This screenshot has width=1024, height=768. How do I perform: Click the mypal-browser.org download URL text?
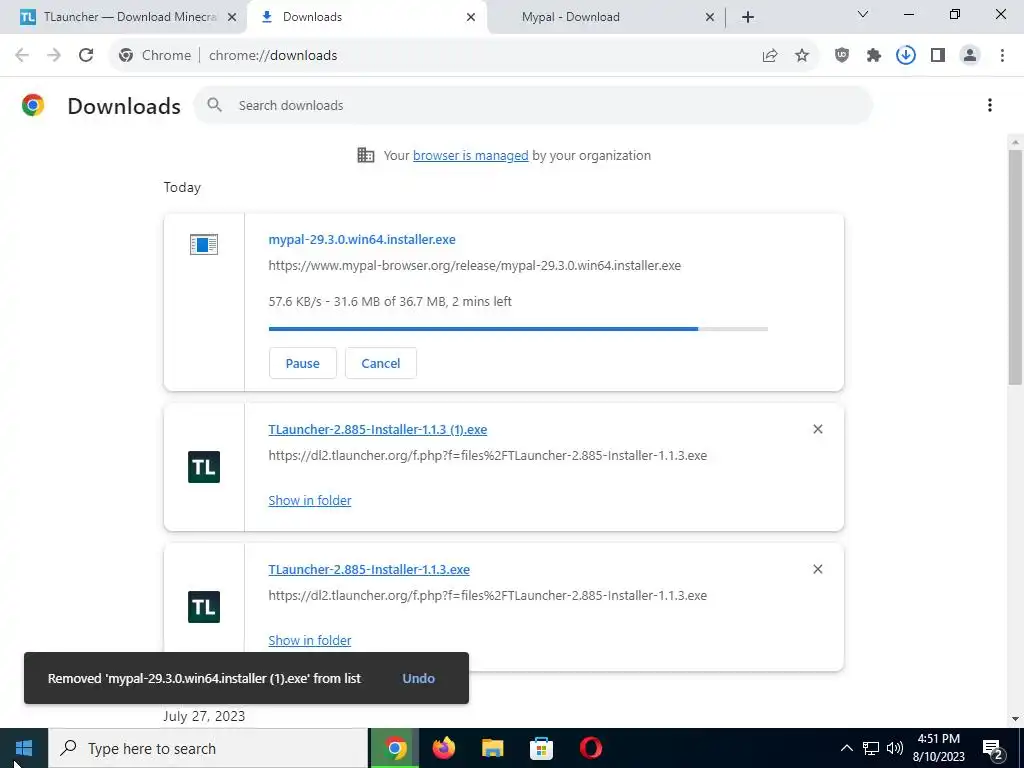tap(475, 266)
